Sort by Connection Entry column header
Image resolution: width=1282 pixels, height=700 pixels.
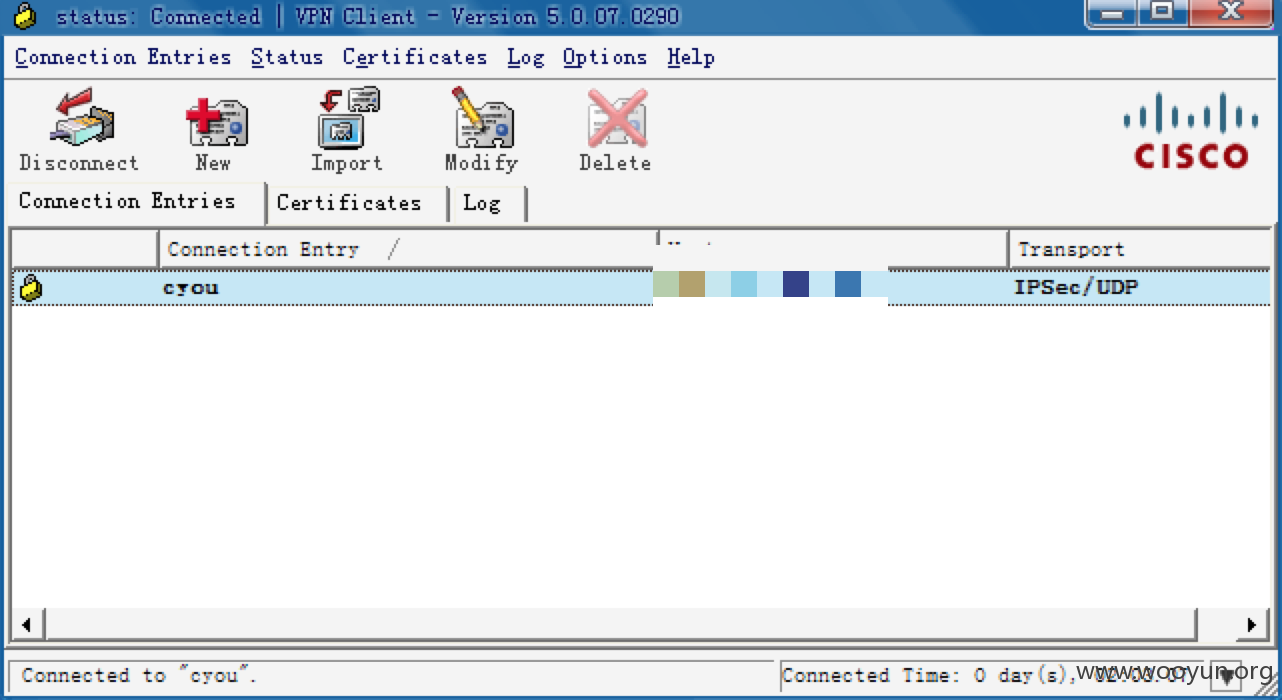408,249
